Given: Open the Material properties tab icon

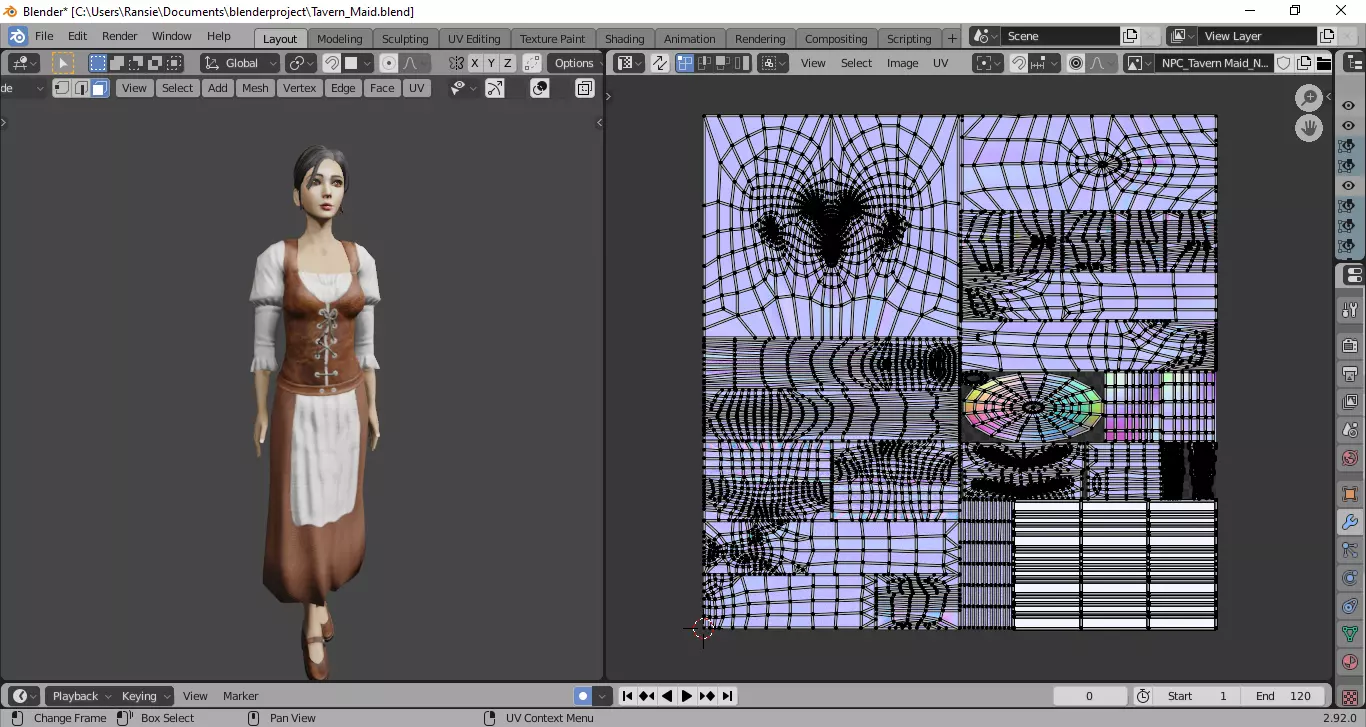Looking at the screenshot, I should point(1351,662).
